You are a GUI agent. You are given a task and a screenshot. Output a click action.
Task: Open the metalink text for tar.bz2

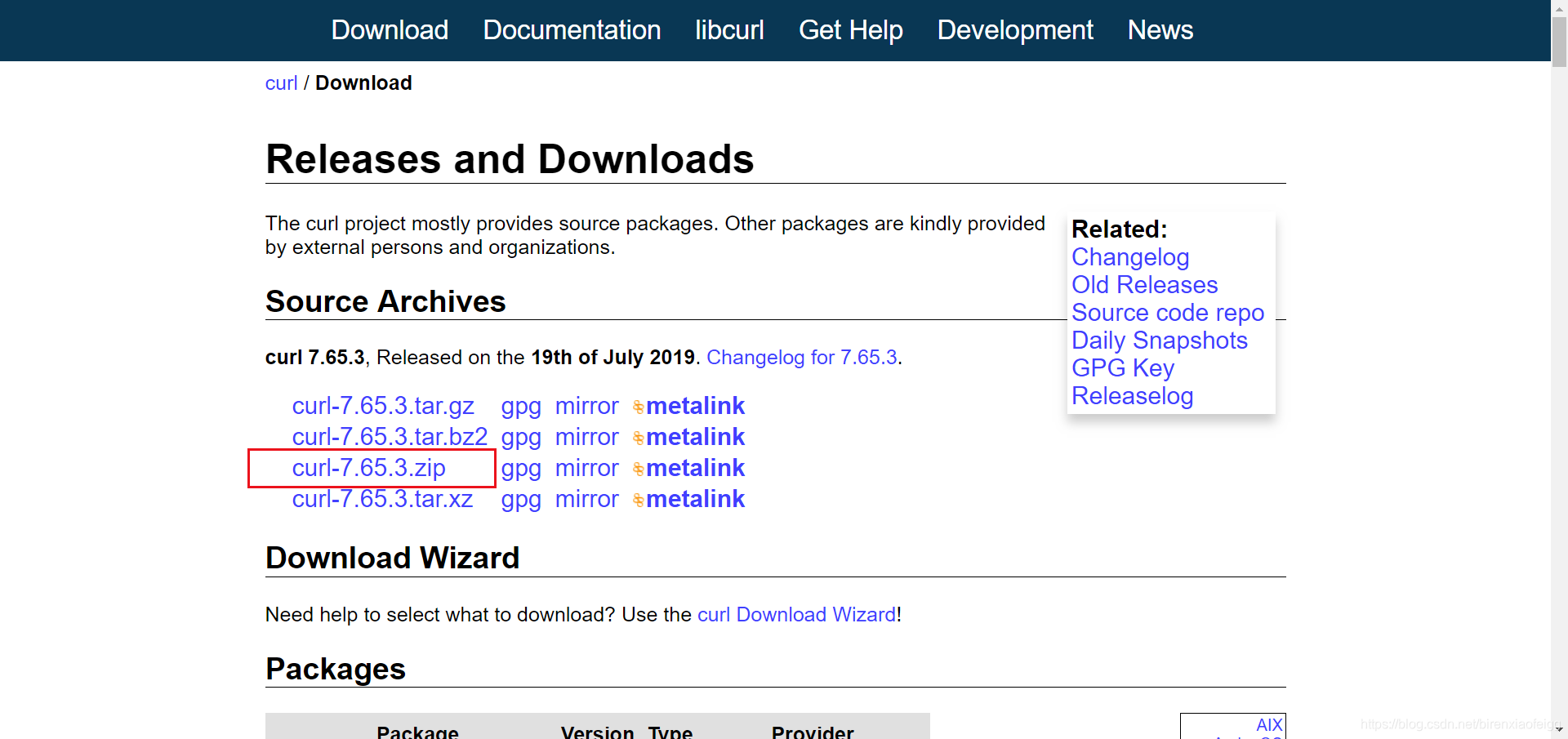(x=695, y=437)
